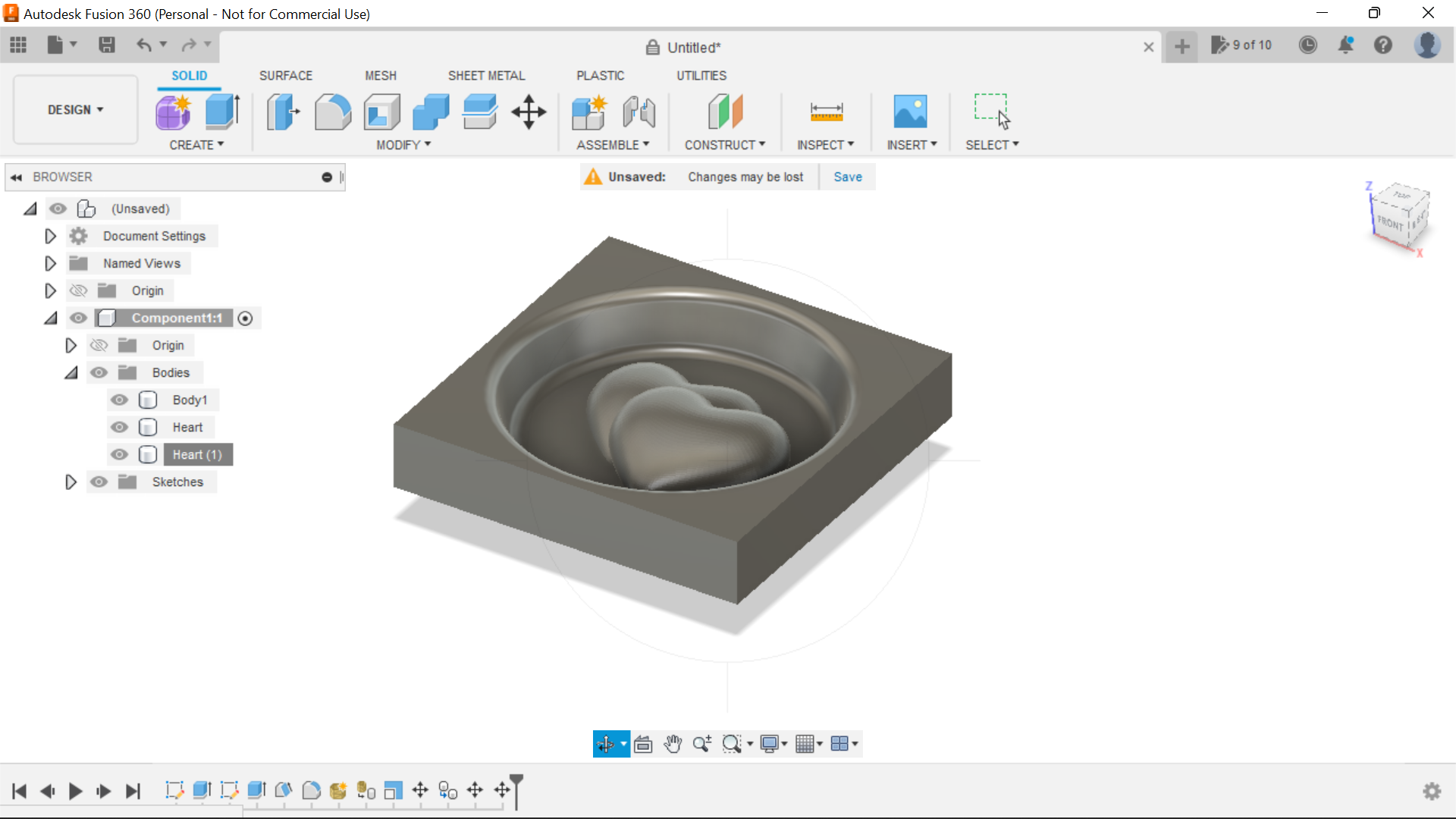1456x819 pixels.
Task: Switch to the SURFACE tab
Action: [x=285, y=75]
